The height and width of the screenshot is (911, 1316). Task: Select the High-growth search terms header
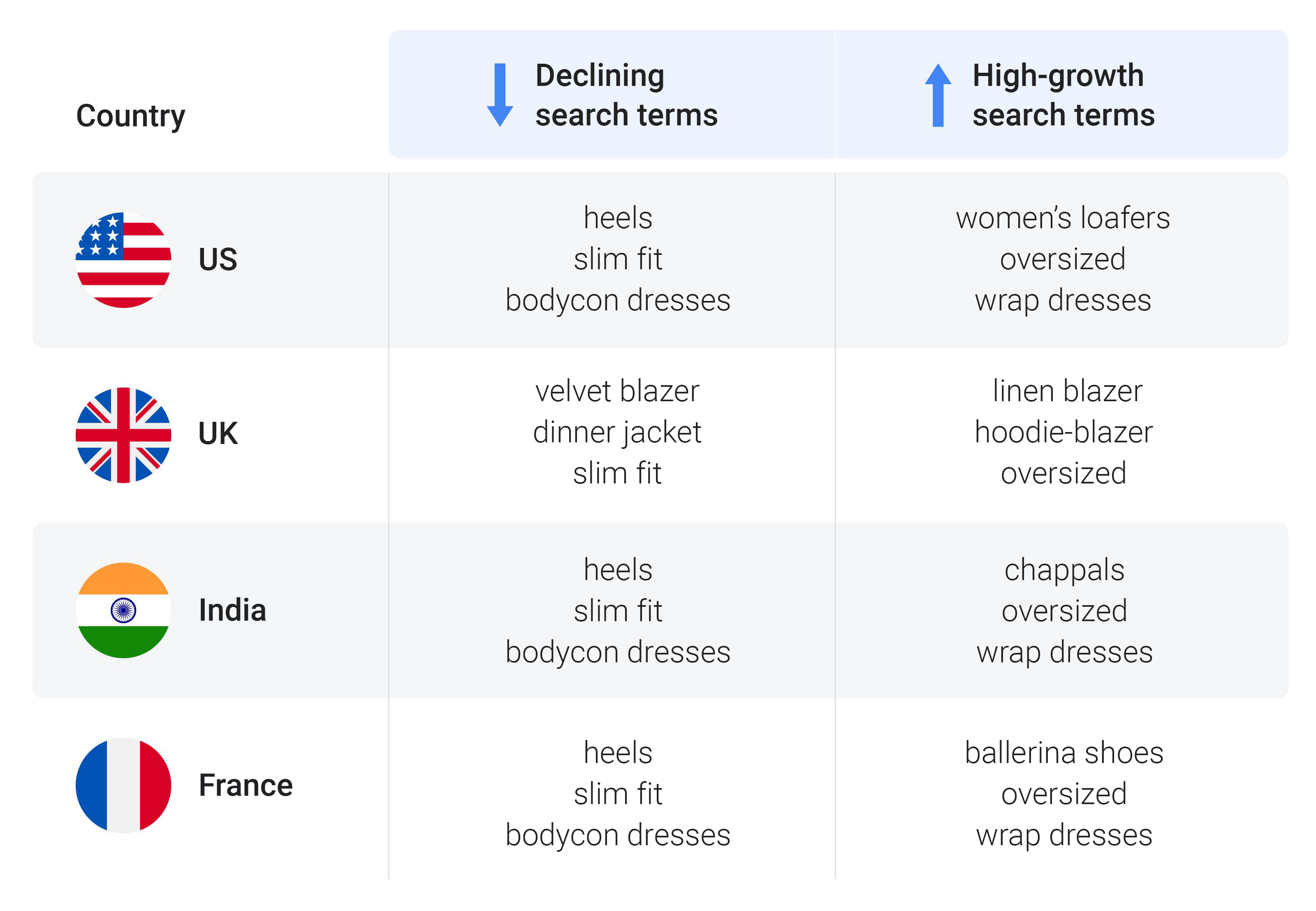click(x=1063, y=95)
